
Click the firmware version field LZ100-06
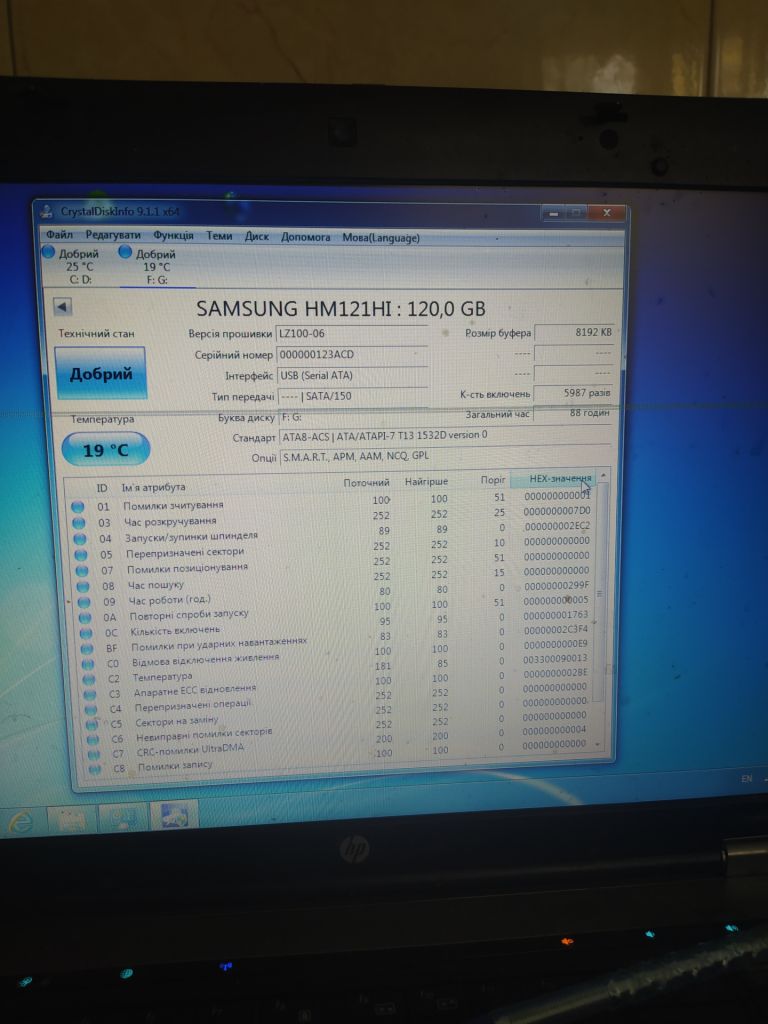tap(352, 333)
